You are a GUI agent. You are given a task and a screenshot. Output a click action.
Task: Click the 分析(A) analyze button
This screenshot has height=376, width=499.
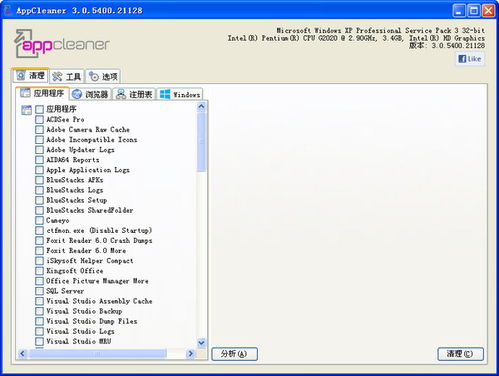[234, 354]
